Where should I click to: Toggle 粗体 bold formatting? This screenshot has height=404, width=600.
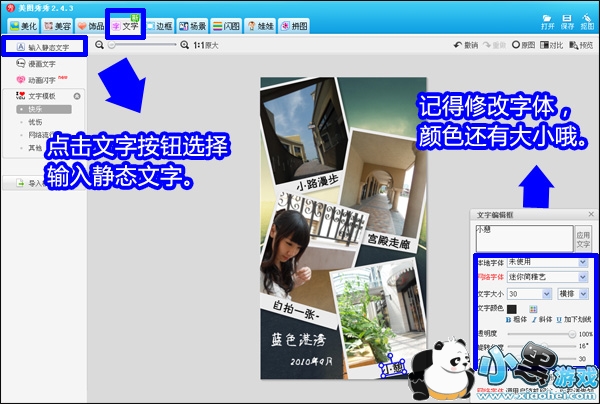pyautogui.click(x=516, y=319)
